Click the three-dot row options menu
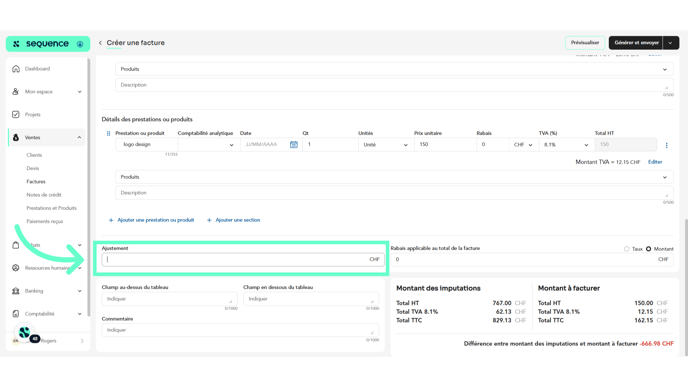The height and width of the screenshot is (387, 688). pyautogui.click(x=666, y=145)
